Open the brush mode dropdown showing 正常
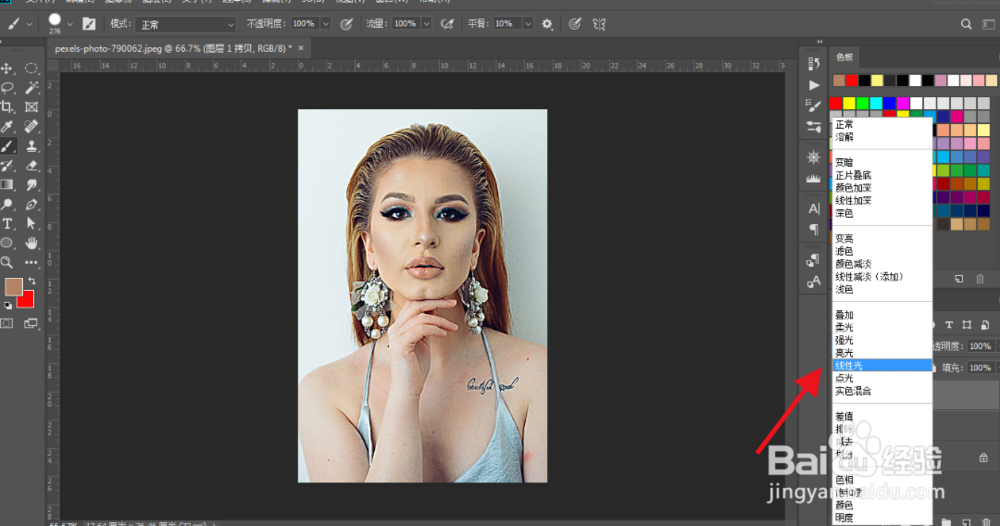This screenshot has height=526, width=1000. click(x=186, y=24)
